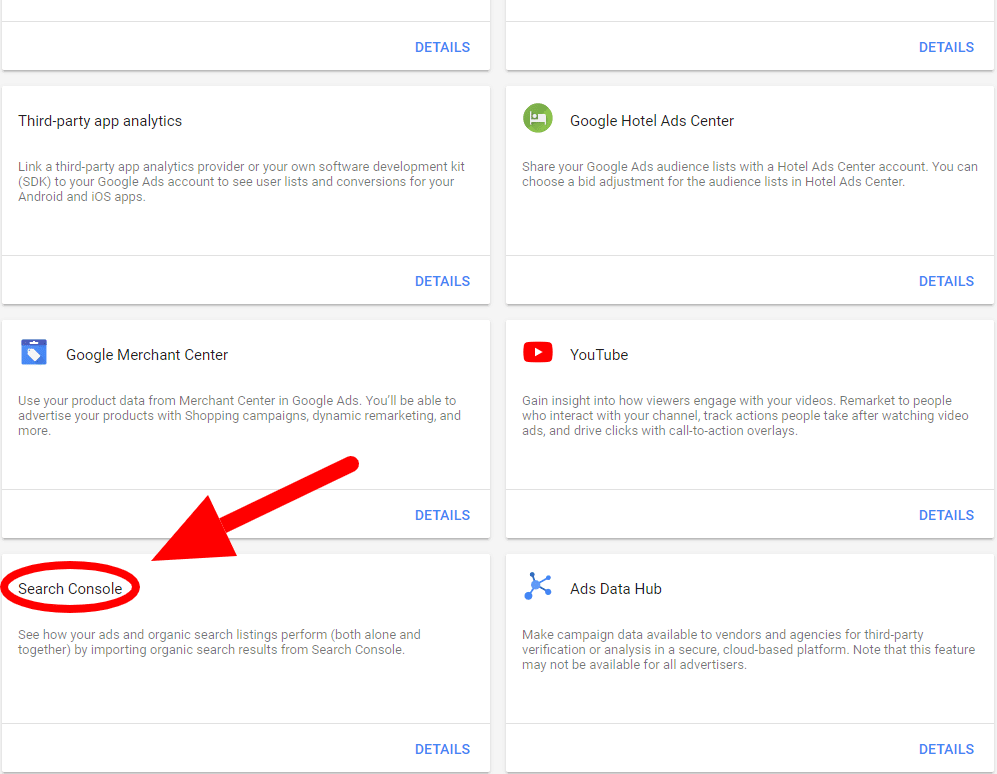Open DETAILS for Google Merchant Center
Screen dimensions: 997x774
coord(442,514)
